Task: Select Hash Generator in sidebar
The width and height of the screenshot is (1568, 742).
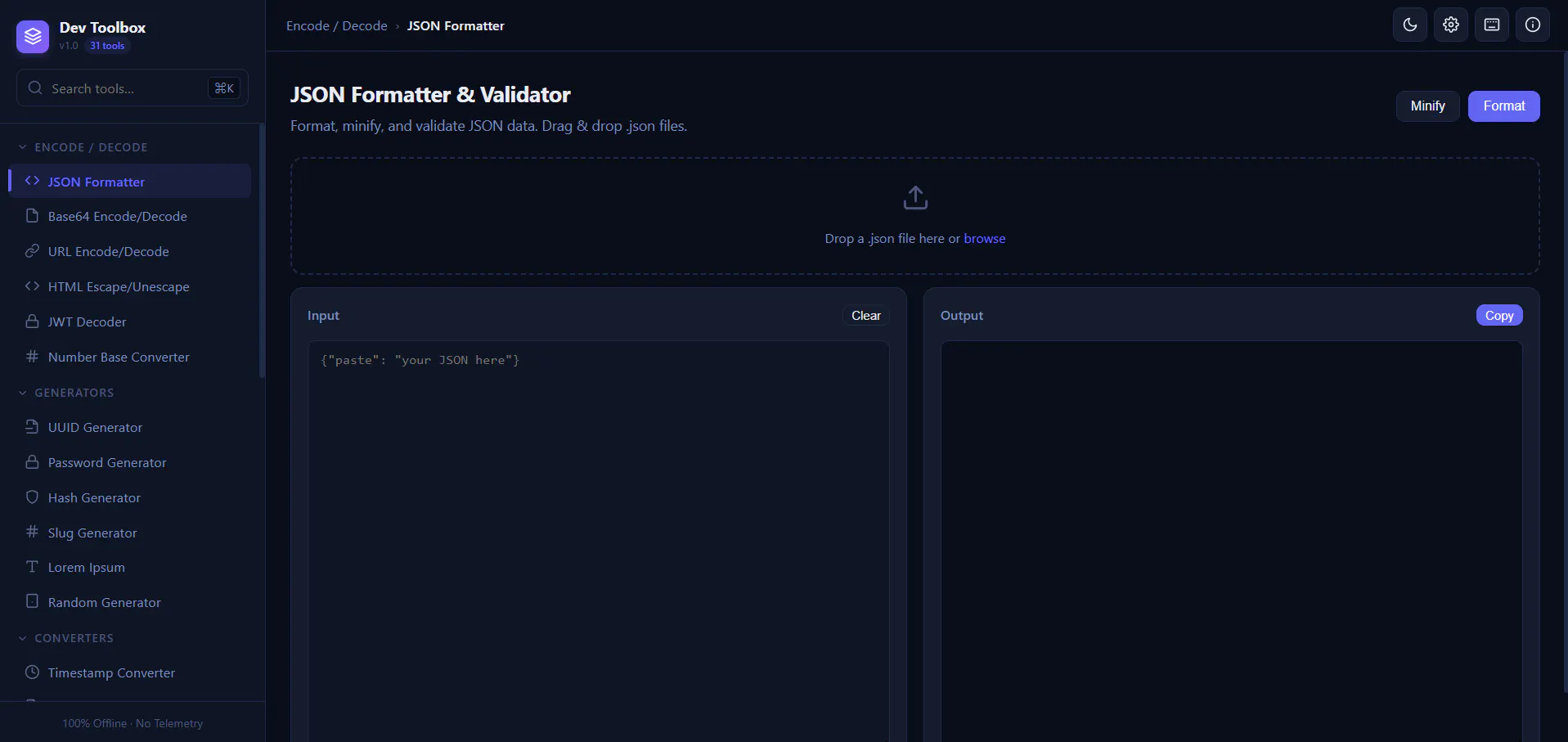Action: (x=130, y=497)
